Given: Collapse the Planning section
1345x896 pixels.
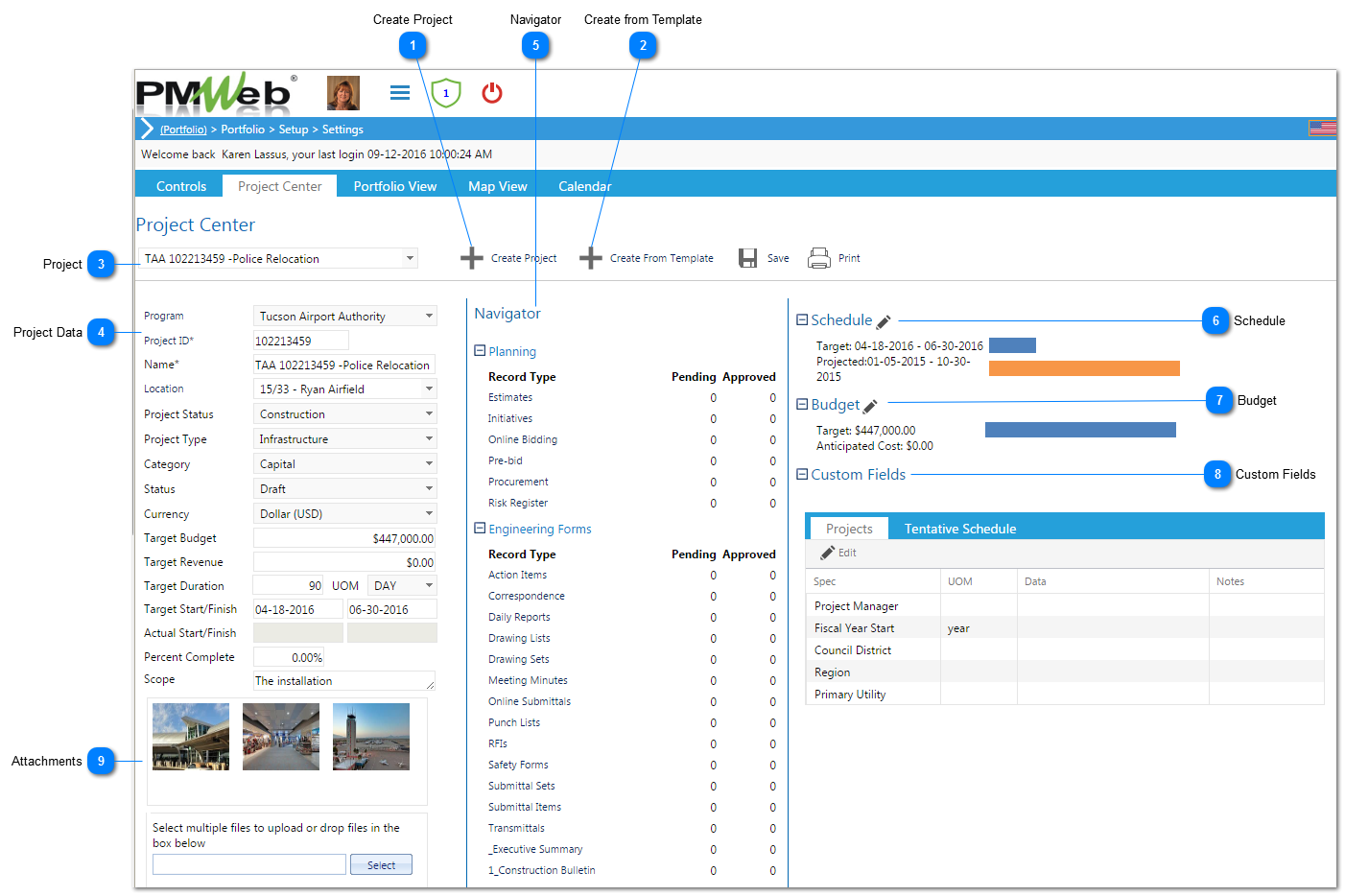Looking at the screenshot, I should click(x=480, y=351).
